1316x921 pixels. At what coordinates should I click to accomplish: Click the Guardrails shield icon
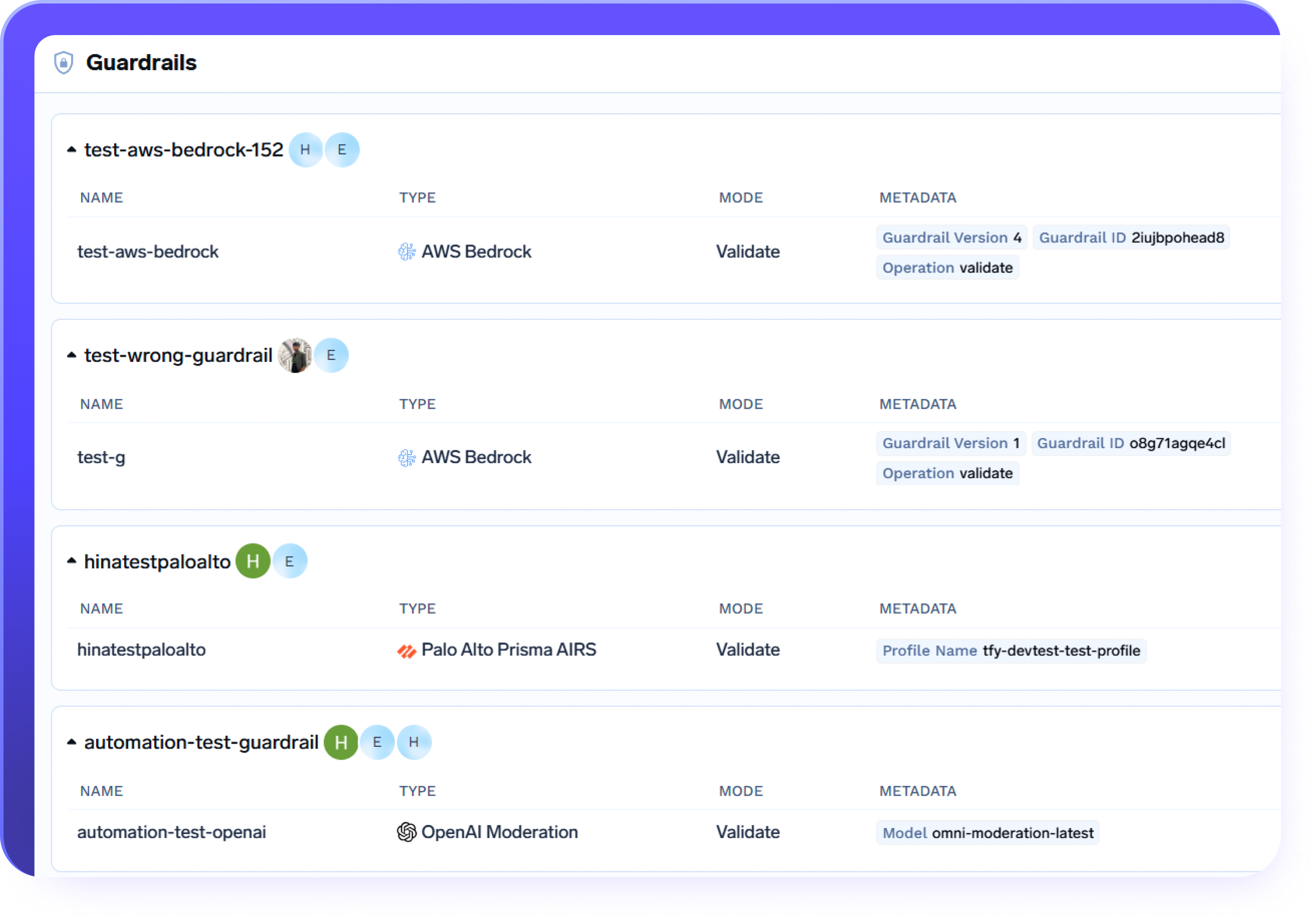63,62
